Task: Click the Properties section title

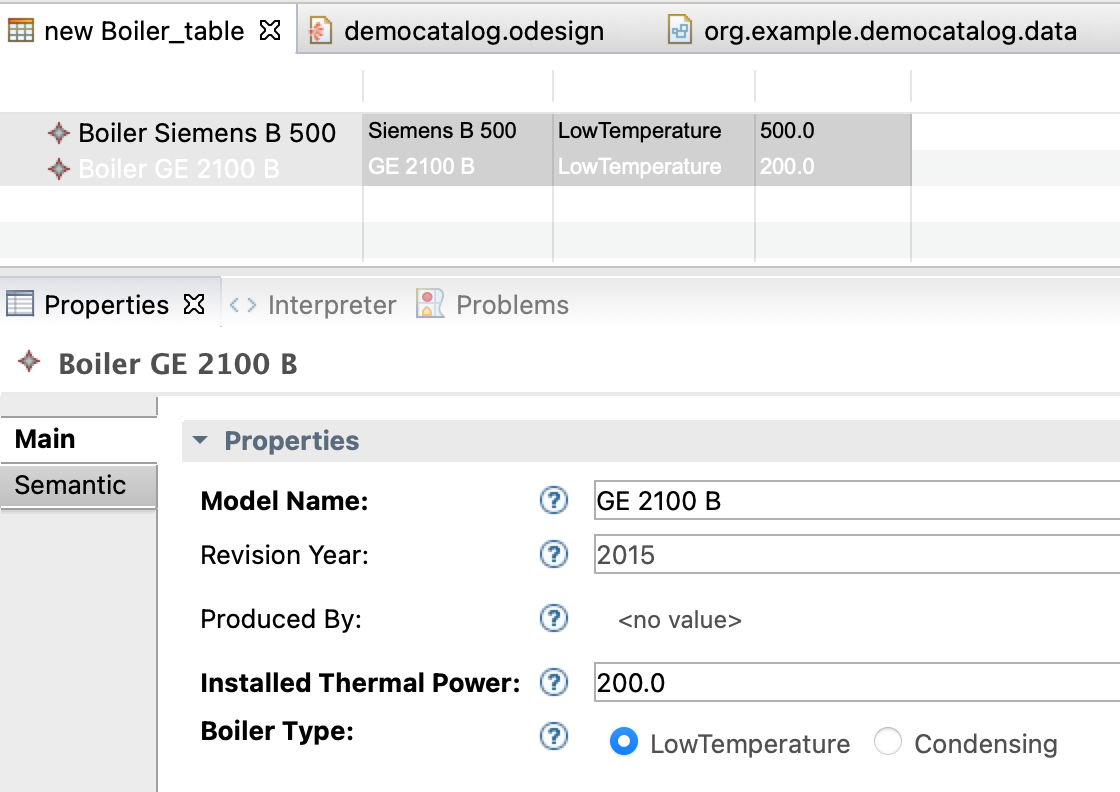Action: 291,441
